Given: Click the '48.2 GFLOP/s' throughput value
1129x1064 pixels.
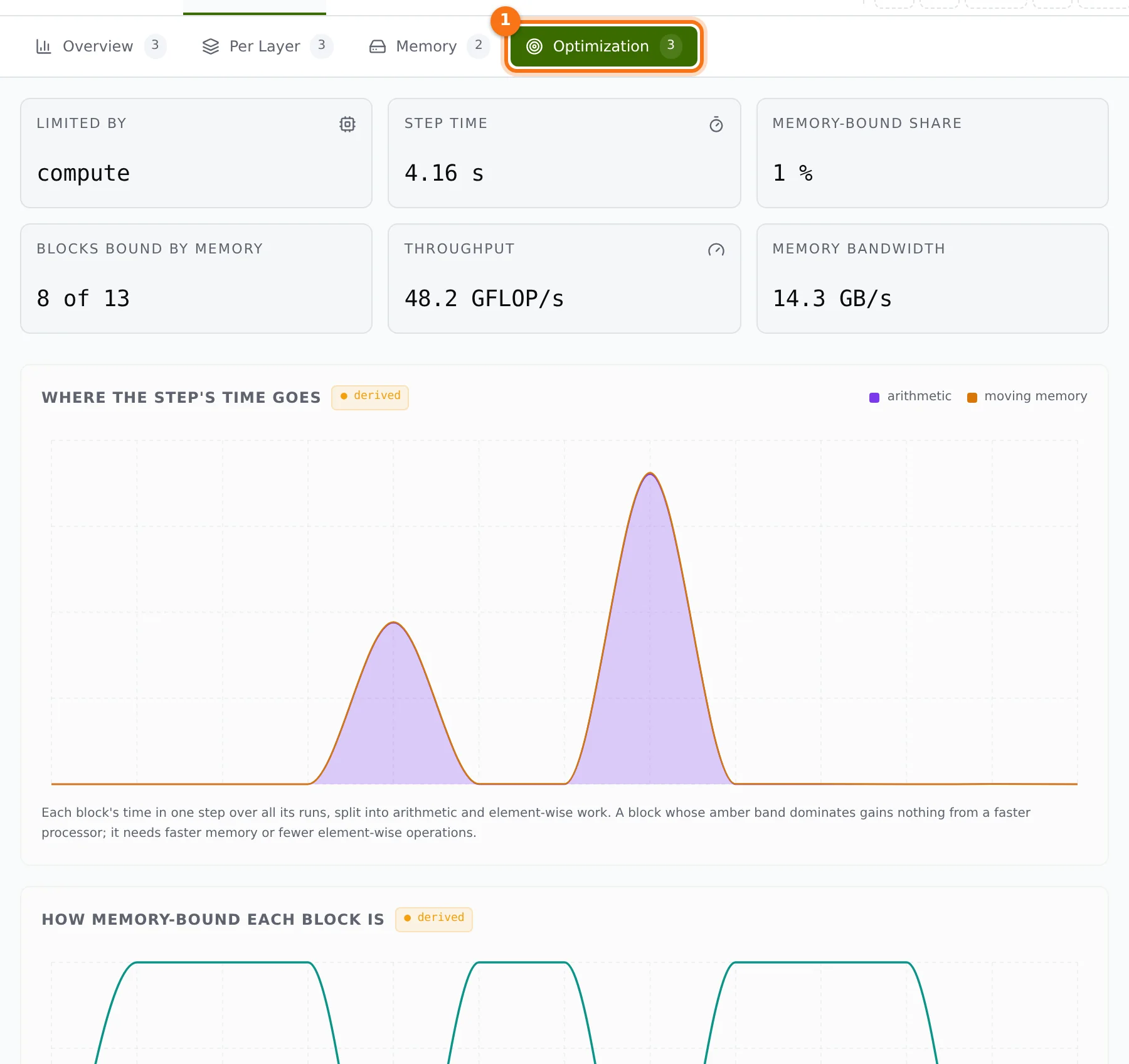Looking at the screenshot, I should click(x=484, y=299).
